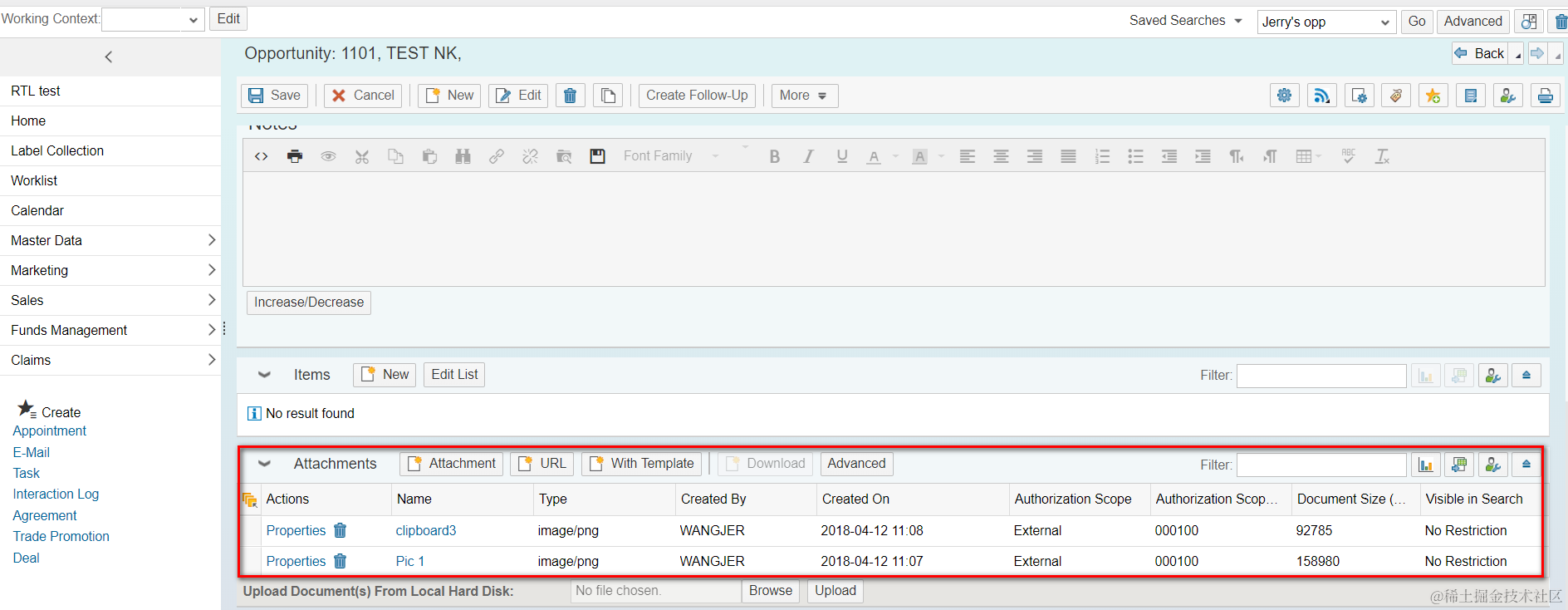Open the Calendar navigation item
This screenshot has height=610, width=1568.
pyautogui.click(x=110, y=210)
